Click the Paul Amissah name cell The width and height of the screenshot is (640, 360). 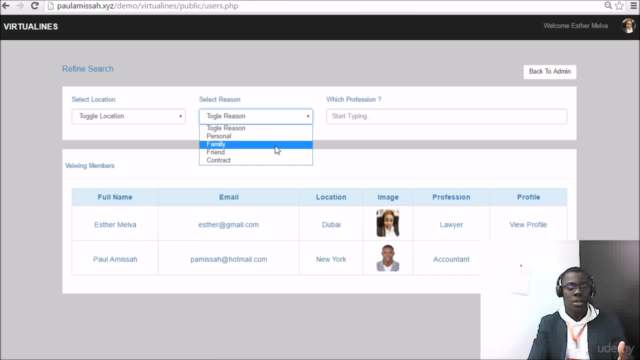tap(115, 259)
